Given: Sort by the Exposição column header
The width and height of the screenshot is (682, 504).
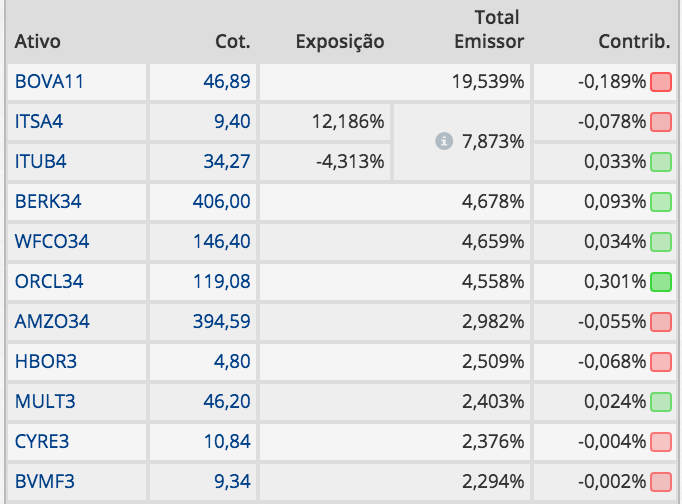Looking at the screenshot, I should point(340,42).
